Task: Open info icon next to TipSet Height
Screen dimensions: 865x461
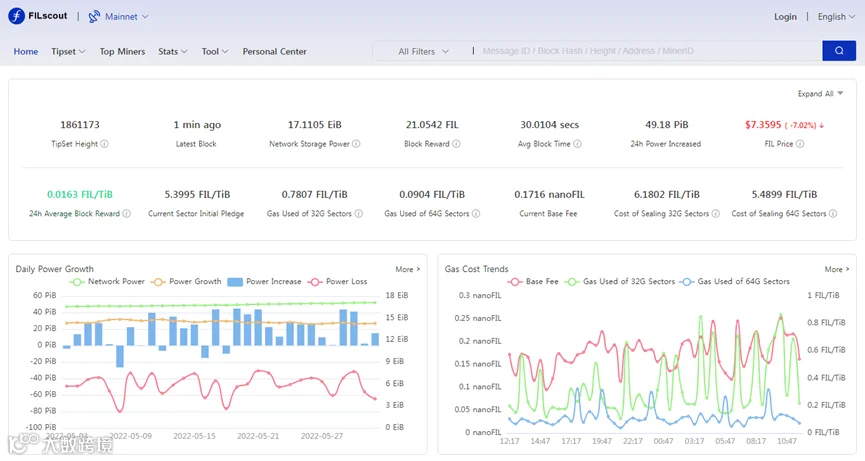Action: tap(104, 144)
